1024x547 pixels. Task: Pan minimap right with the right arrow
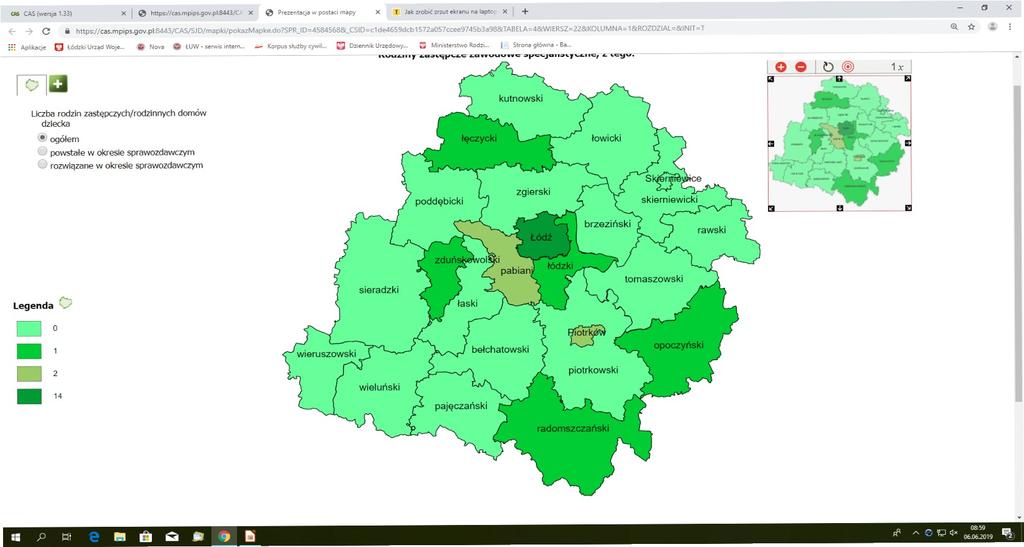tap(908, 144)
